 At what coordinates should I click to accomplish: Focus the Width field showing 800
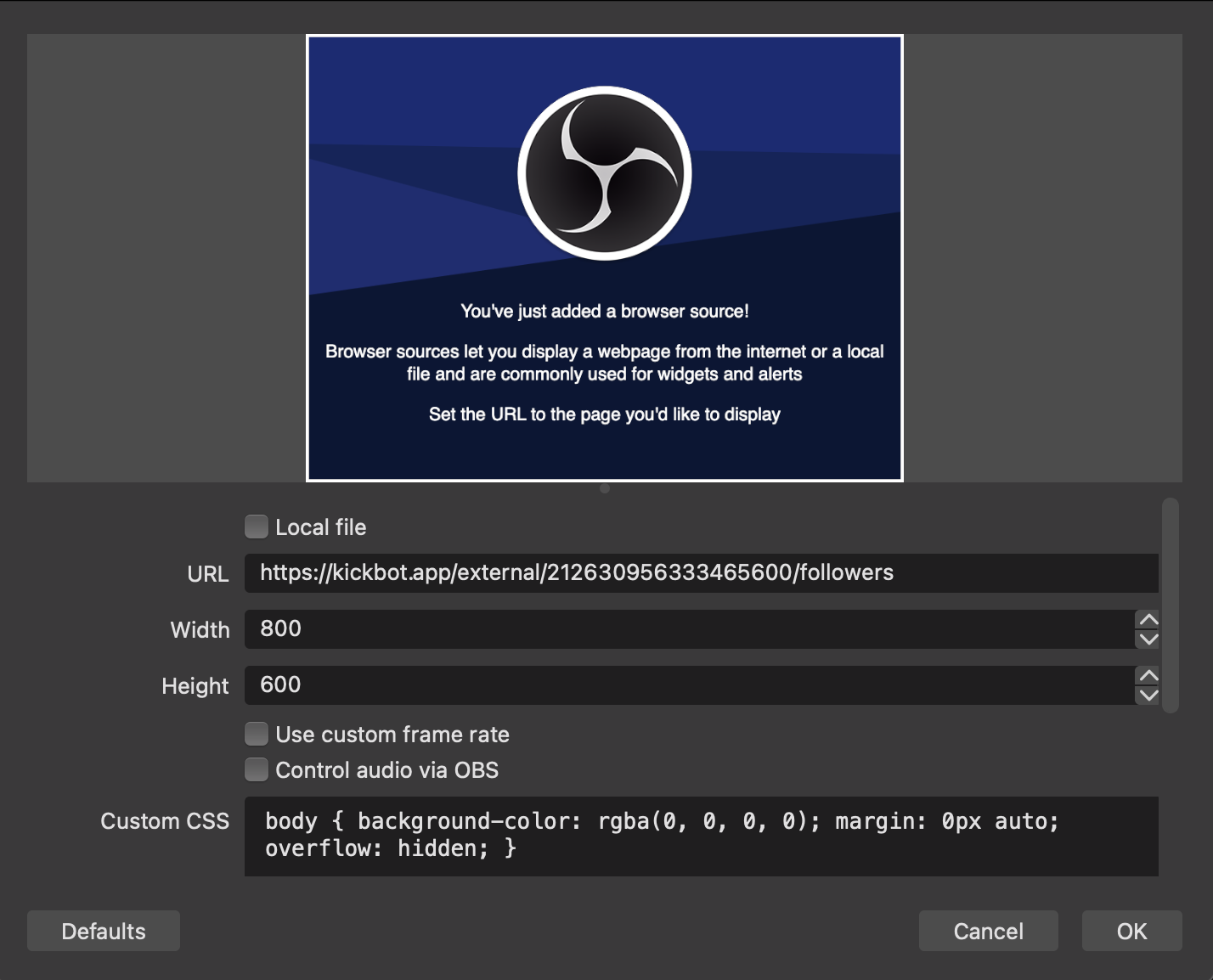[689, 629]
